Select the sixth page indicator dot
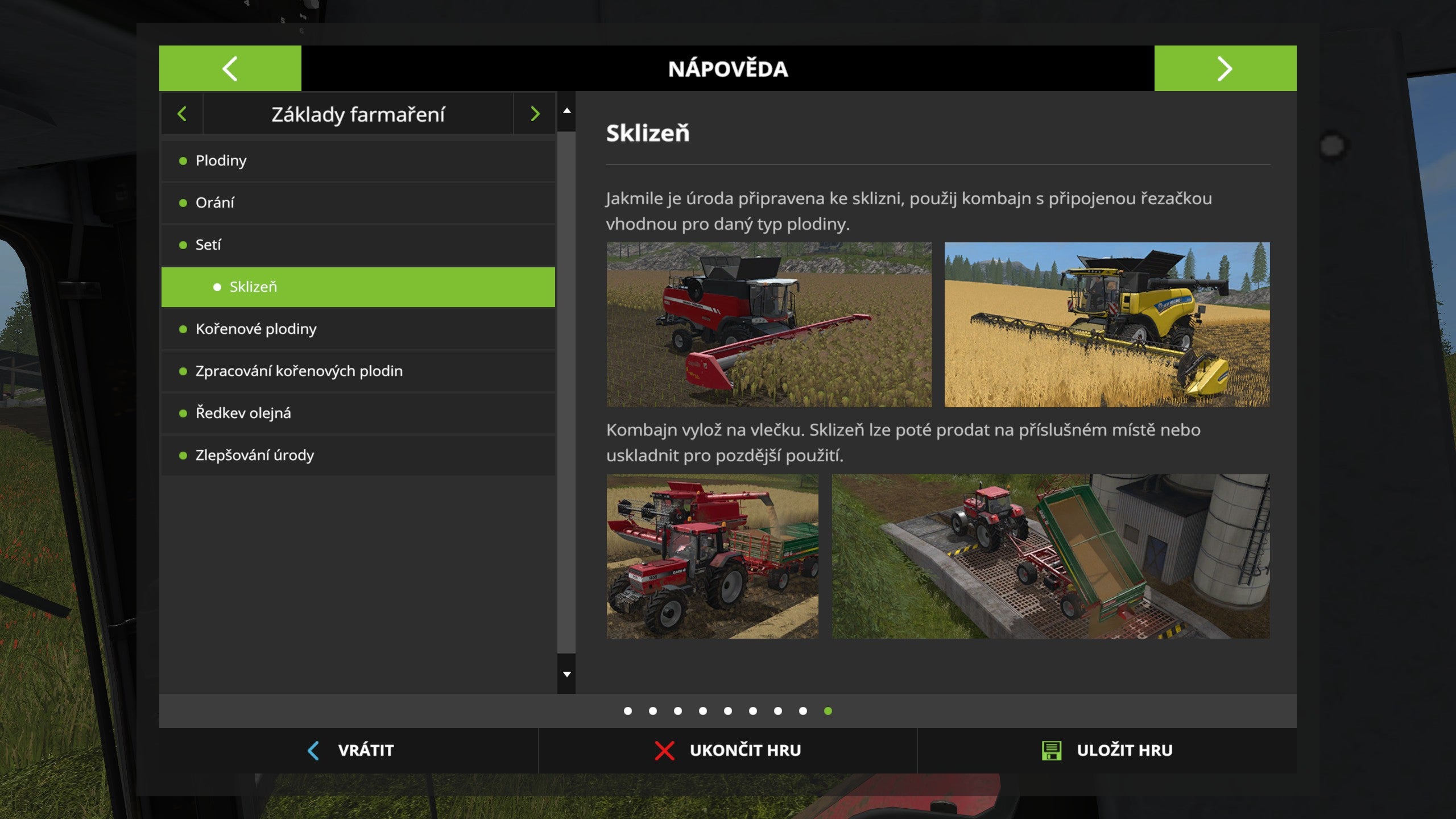 coord(753,711)
